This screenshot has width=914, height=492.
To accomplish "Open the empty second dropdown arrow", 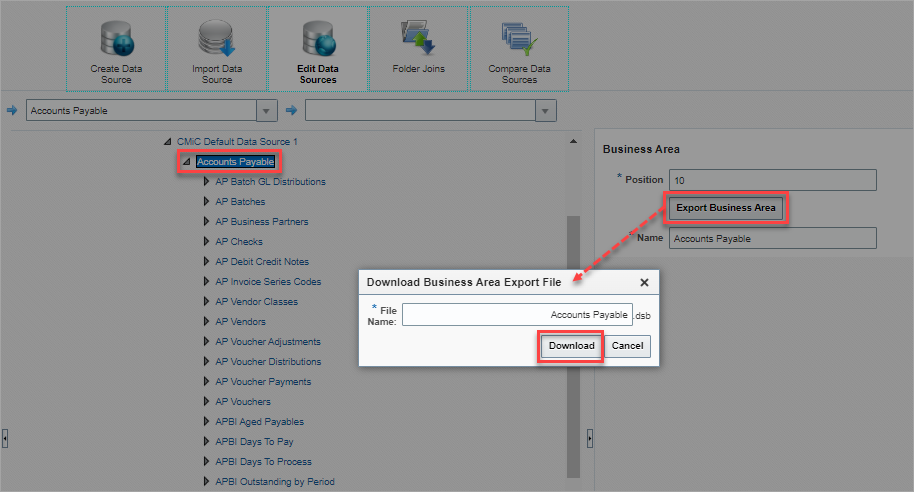I will click(546, 111).
